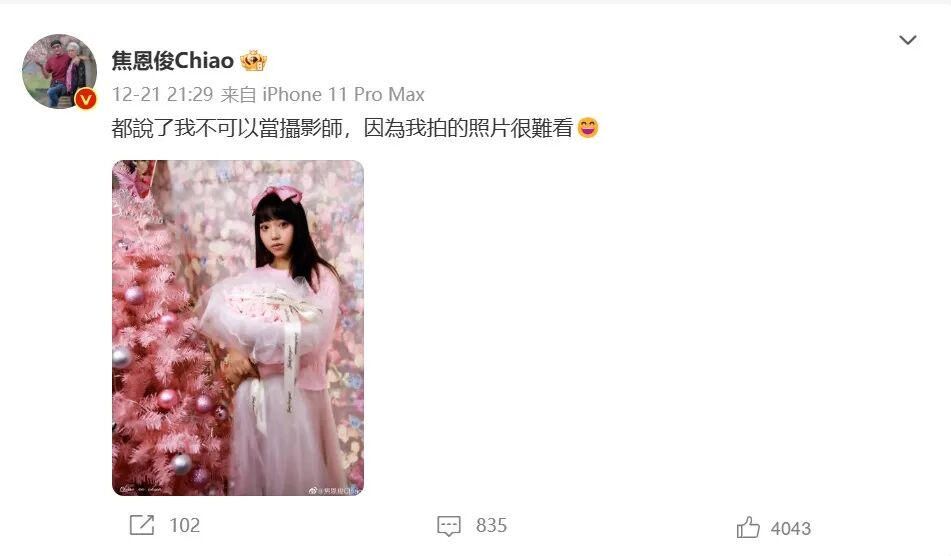
Task: Click the 来自 label before device name
Action: 238,95
